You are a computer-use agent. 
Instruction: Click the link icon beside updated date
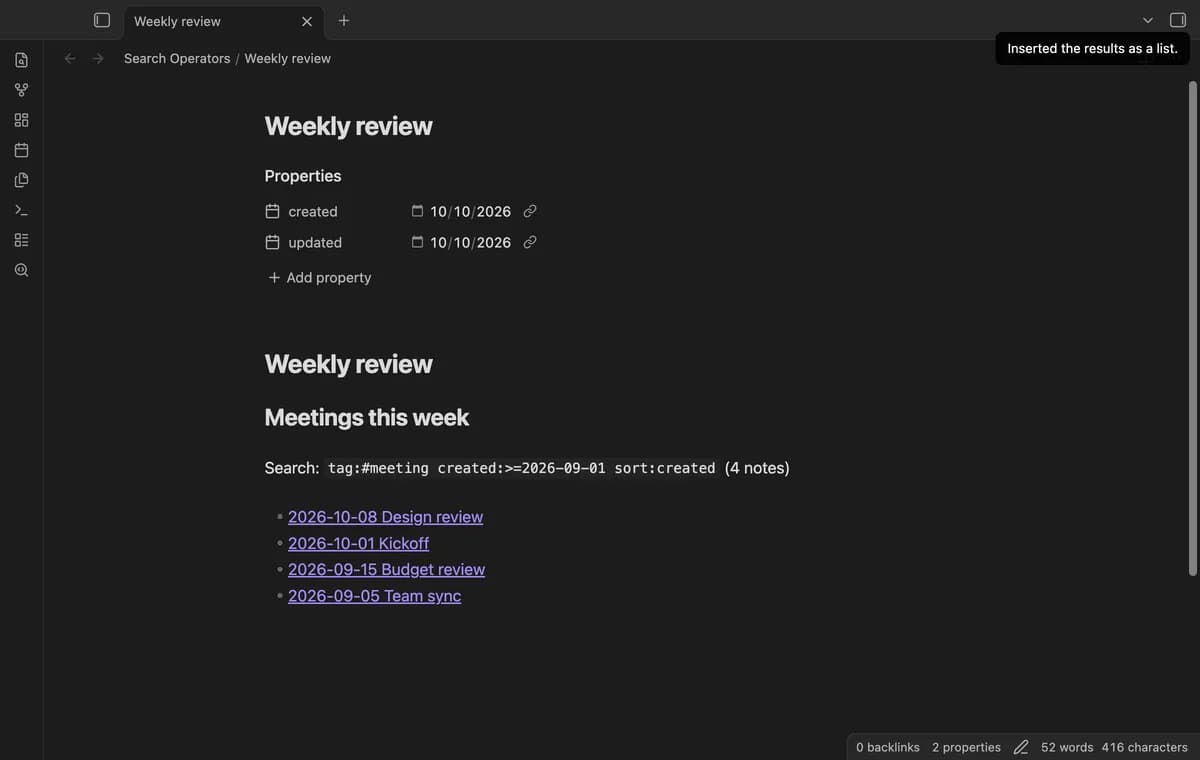point(530,242)
